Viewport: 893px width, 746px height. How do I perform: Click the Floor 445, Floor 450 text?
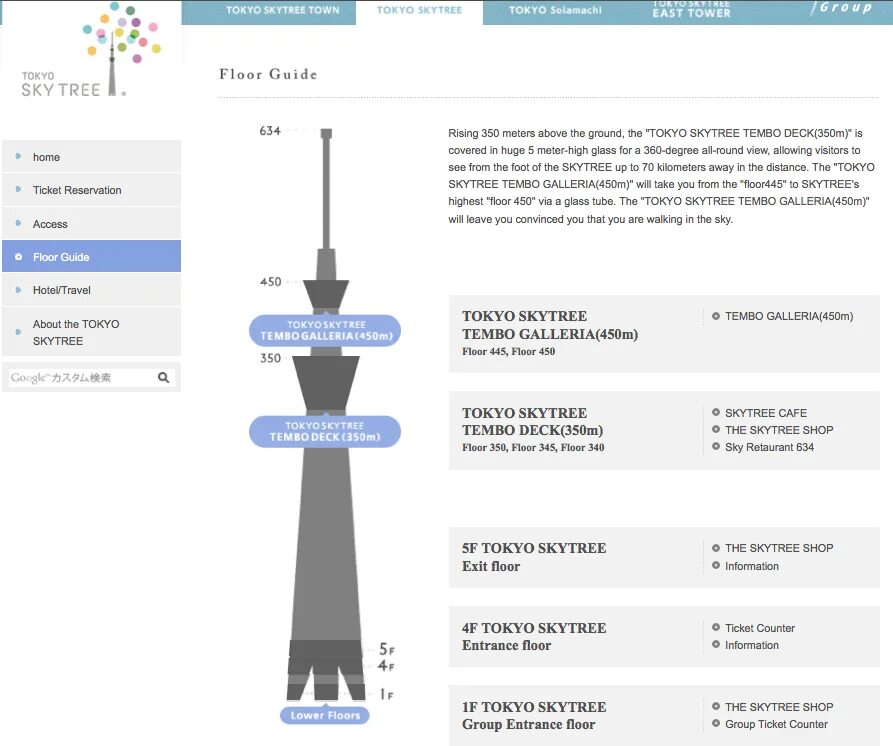(x=509, y=351)
